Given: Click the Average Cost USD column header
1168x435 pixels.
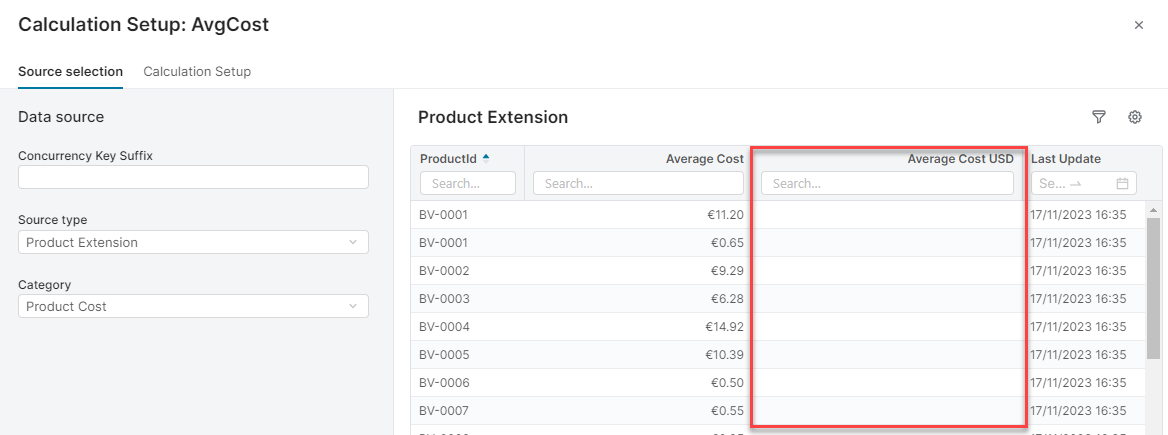Looking at the screenshot, I should [960, 159].
